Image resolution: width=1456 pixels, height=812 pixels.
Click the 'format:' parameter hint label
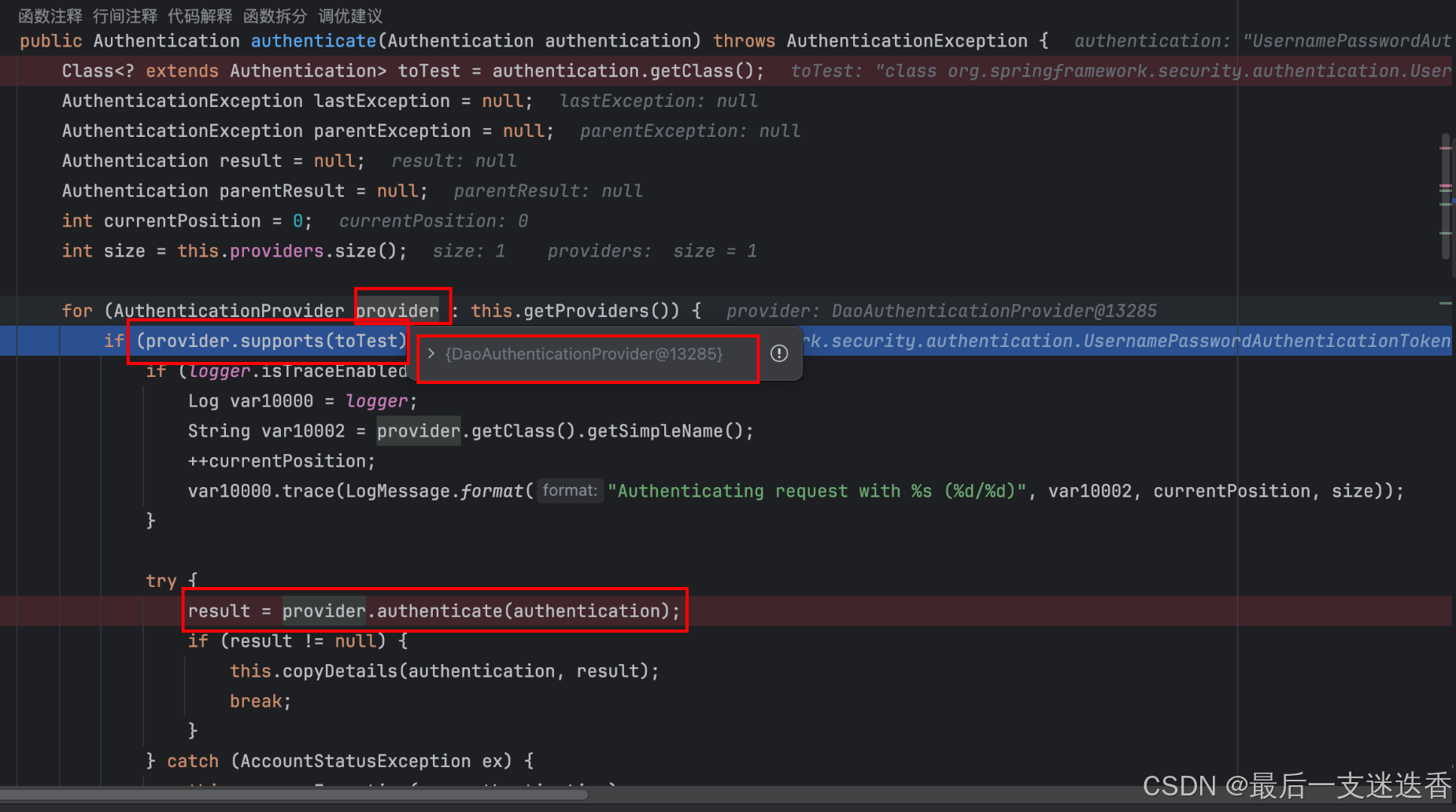coord(570,490)
